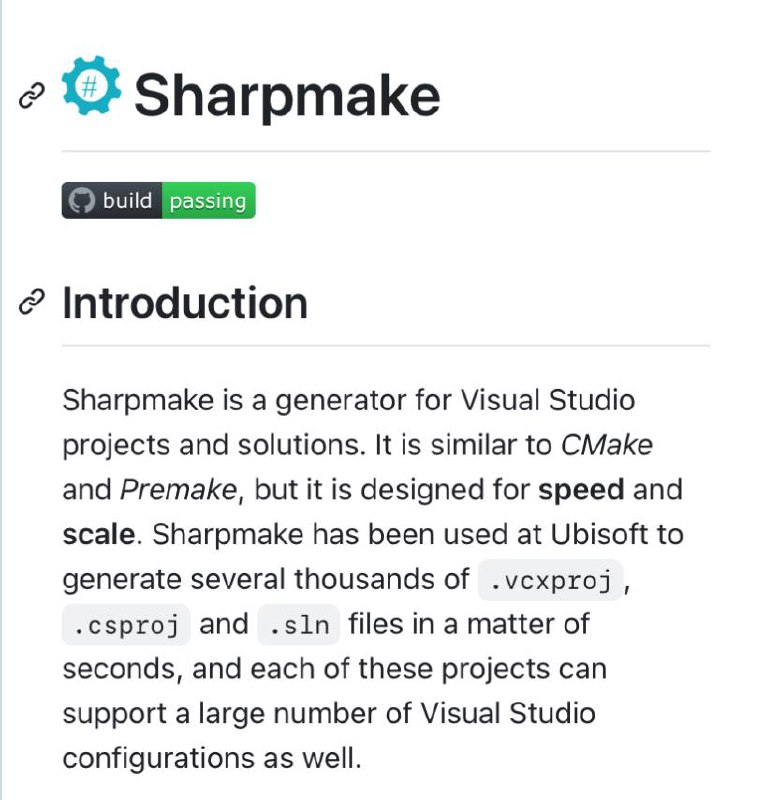Click the Sharpmake gear logo

(x=91, y=85)
